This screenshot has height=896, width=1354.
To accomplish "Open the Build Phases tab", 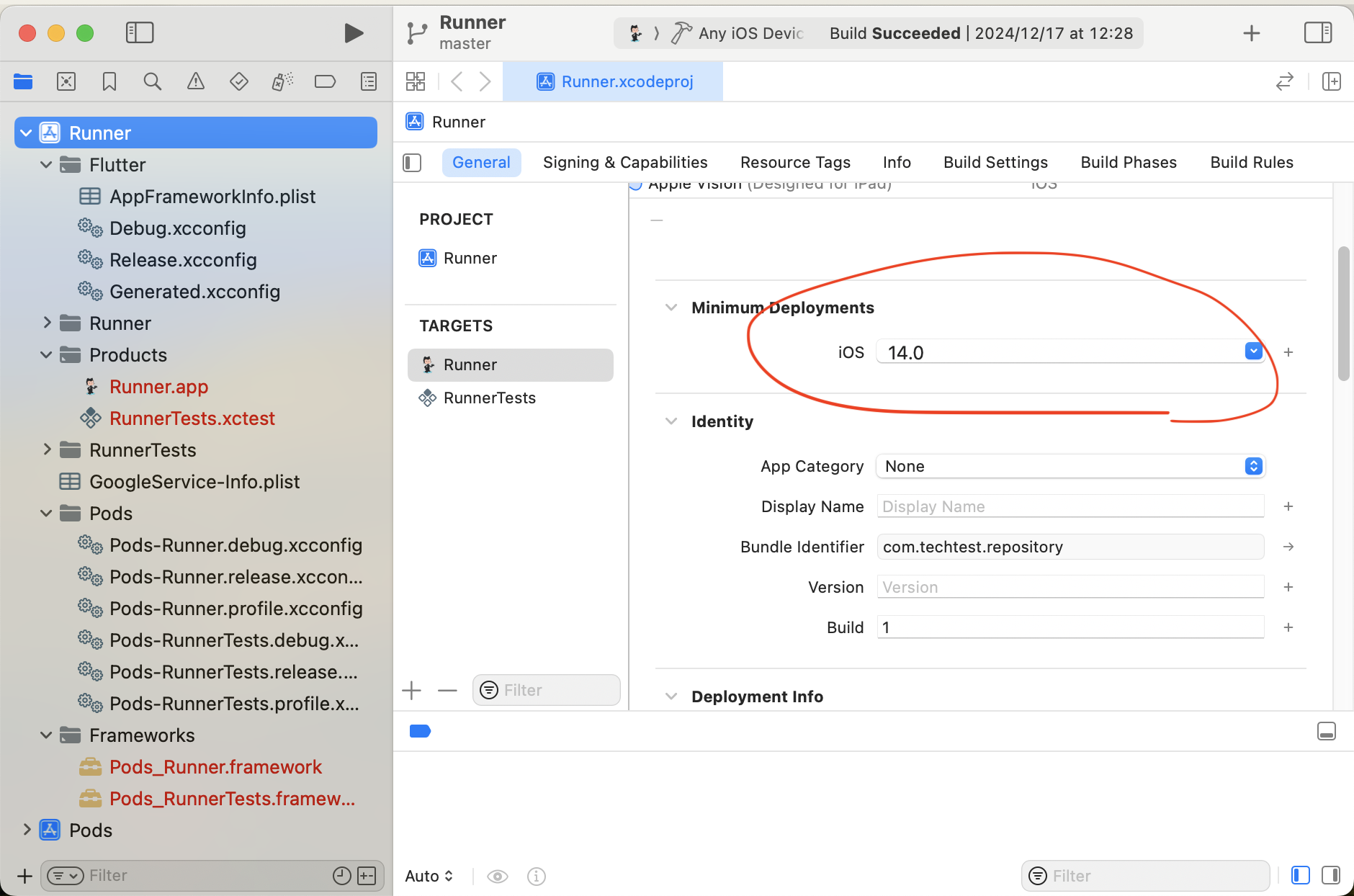I will (1129, 163).
